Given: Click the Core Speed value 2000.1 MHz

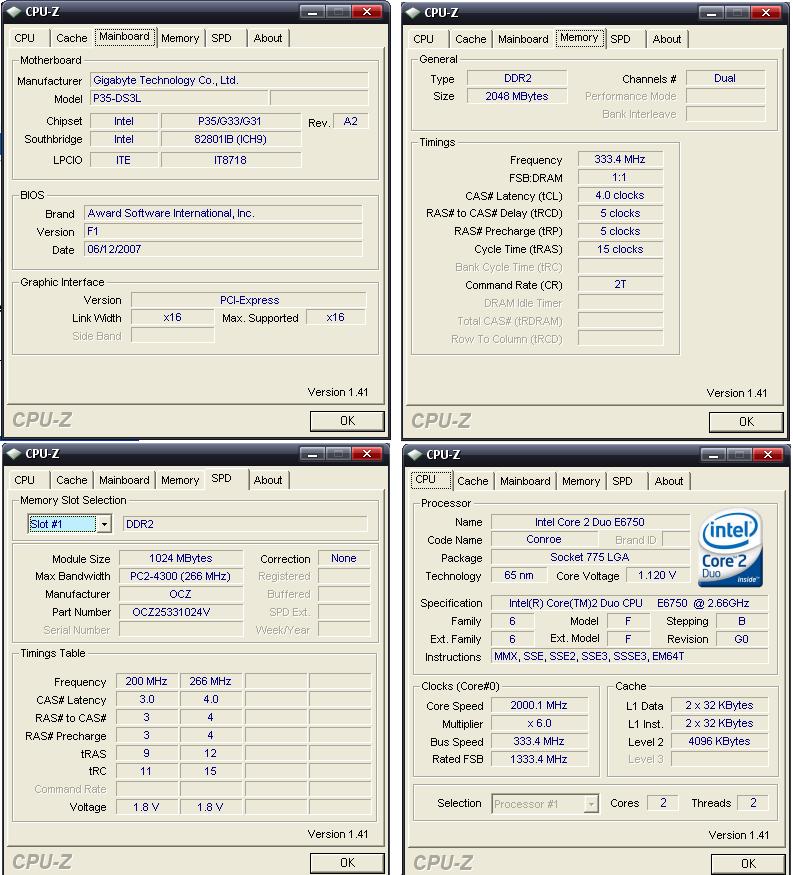Looking at the screenshot, I should [x=539, y=705].
